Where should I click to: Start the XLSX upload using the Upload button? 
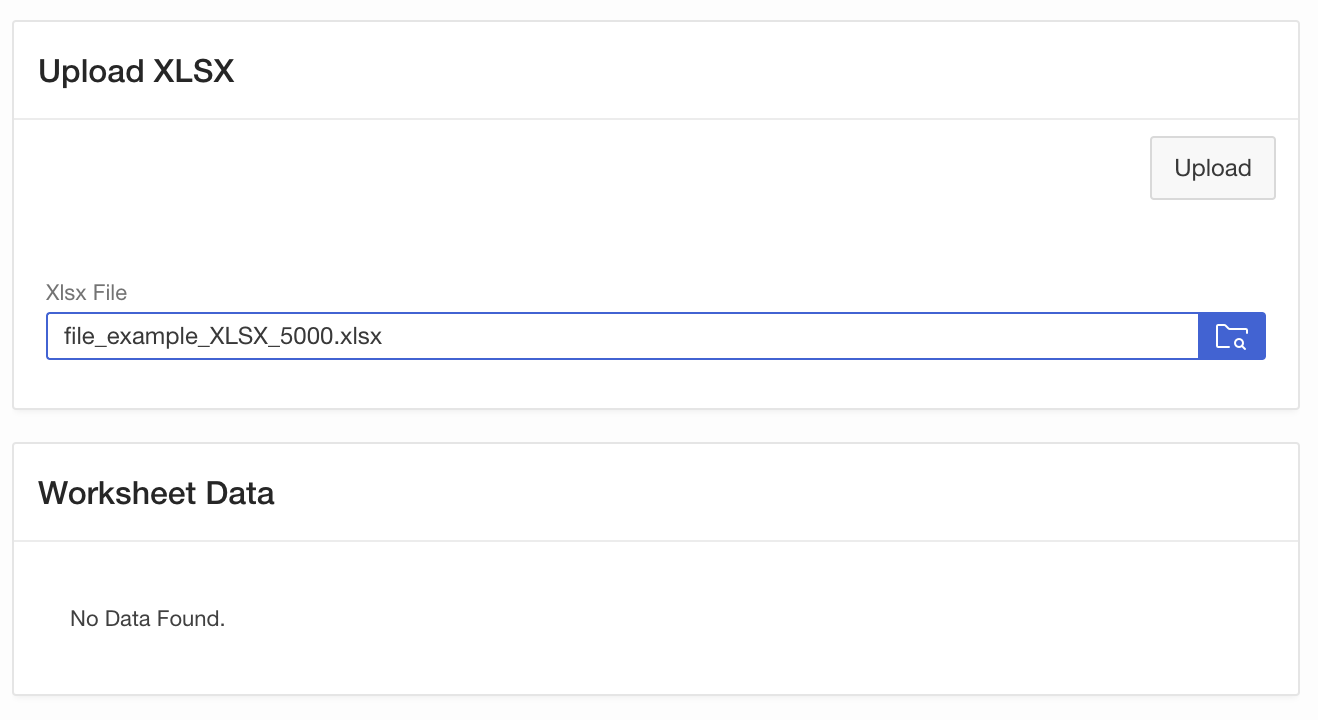click(1212, 168)
